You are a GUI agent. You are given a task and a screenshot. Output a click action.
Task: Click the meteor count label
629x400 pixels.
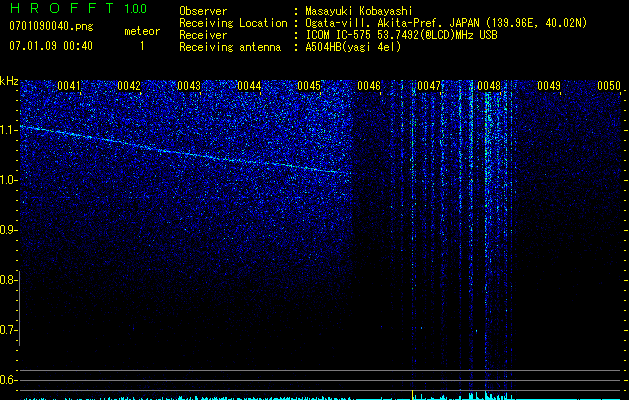(x=142, y=31)
